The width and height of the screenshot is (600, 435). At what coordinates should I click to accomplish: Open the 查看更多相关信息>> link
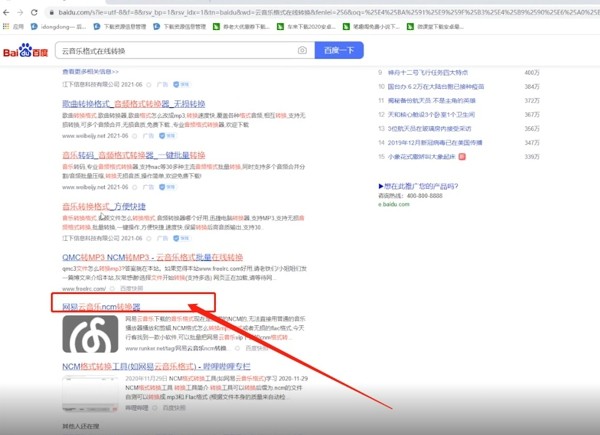pyautogui.click(x=90, y=72)
